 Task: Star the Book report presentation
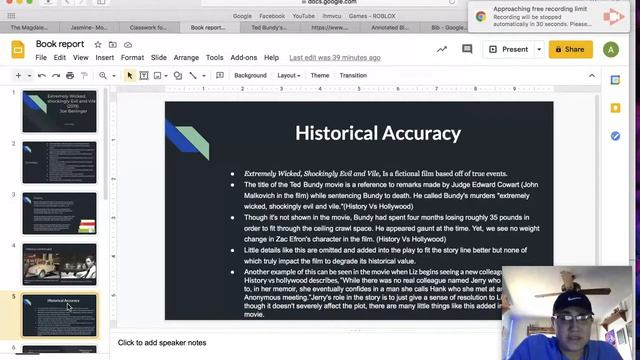click(98, 44)
